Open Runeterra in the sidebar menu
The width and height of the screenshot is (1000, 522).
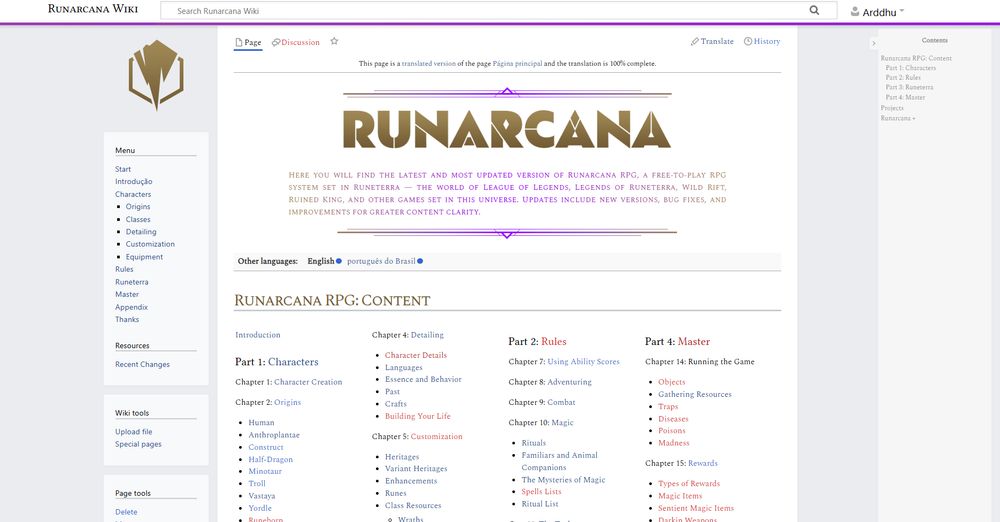(x=131, y=282)
